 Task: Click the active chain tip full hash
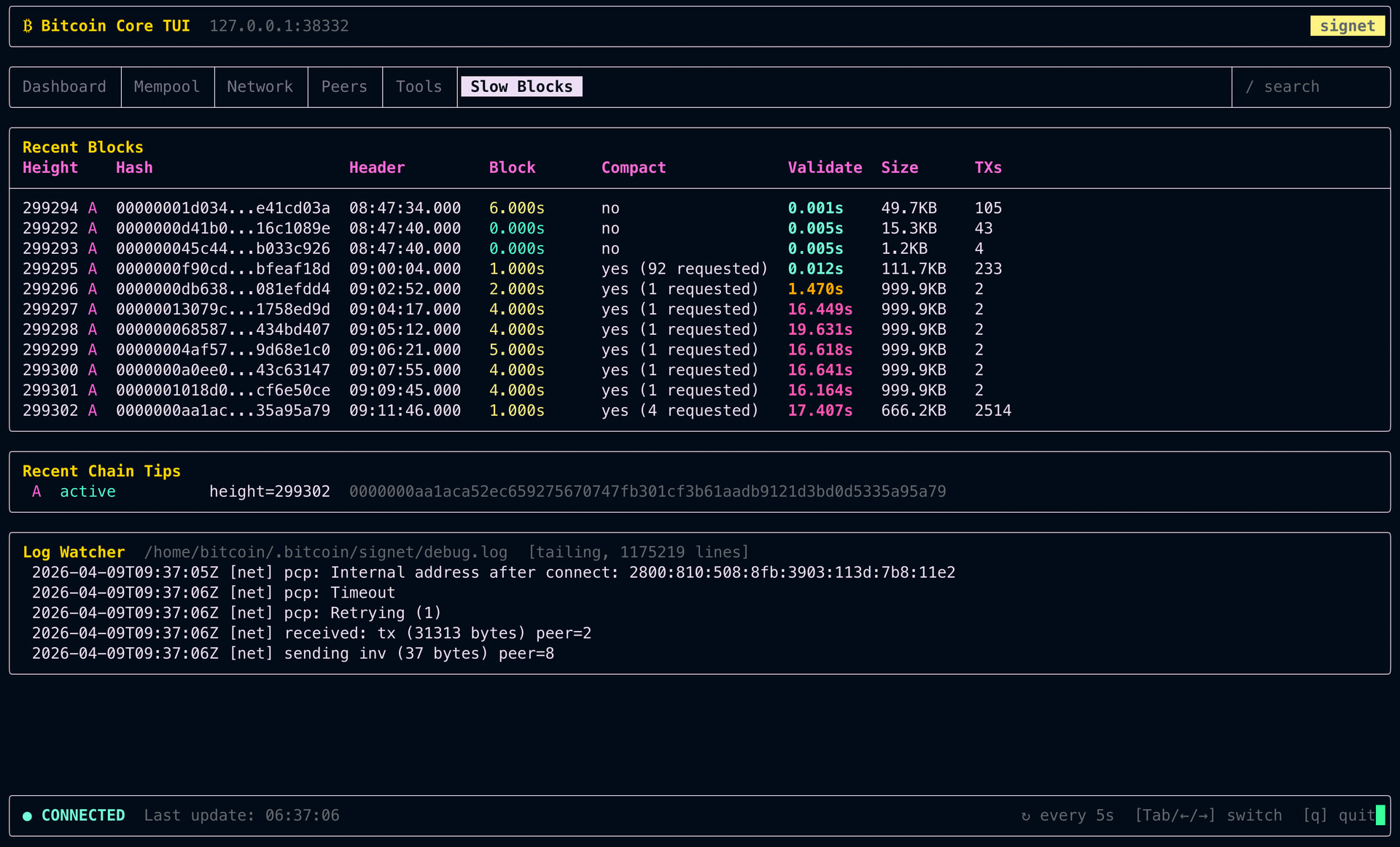pyautogui.click(x=647, y=492)
